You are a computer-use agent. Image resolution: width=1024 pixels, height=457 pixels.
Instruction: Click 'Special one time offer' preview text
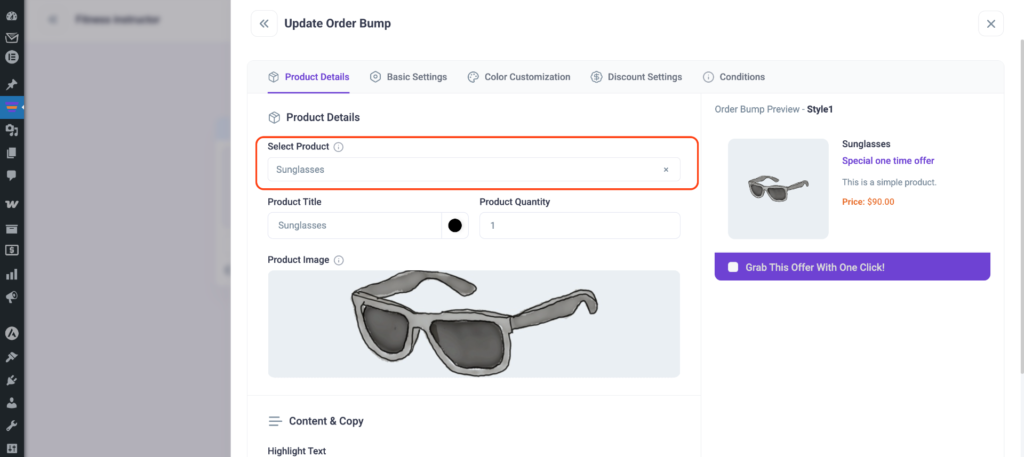point(888,161)
